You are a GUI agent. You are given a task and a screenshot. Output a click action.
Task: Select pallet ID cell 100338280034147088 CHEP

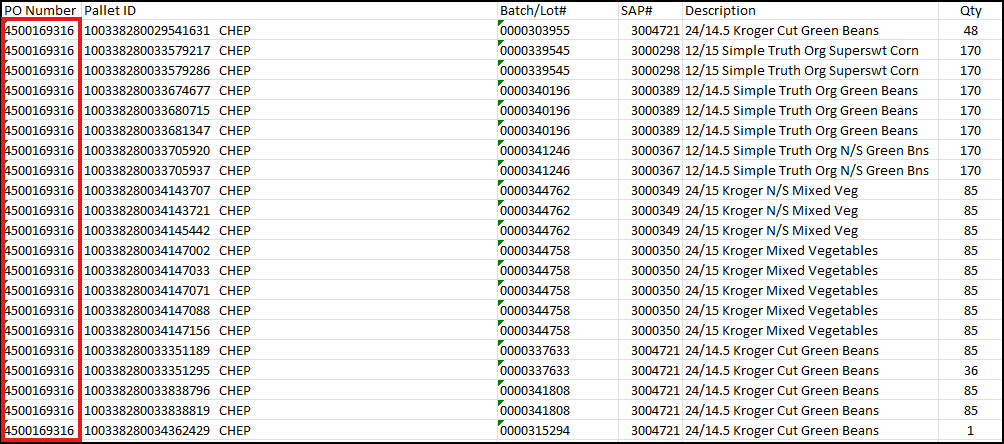tap(289, 310)
